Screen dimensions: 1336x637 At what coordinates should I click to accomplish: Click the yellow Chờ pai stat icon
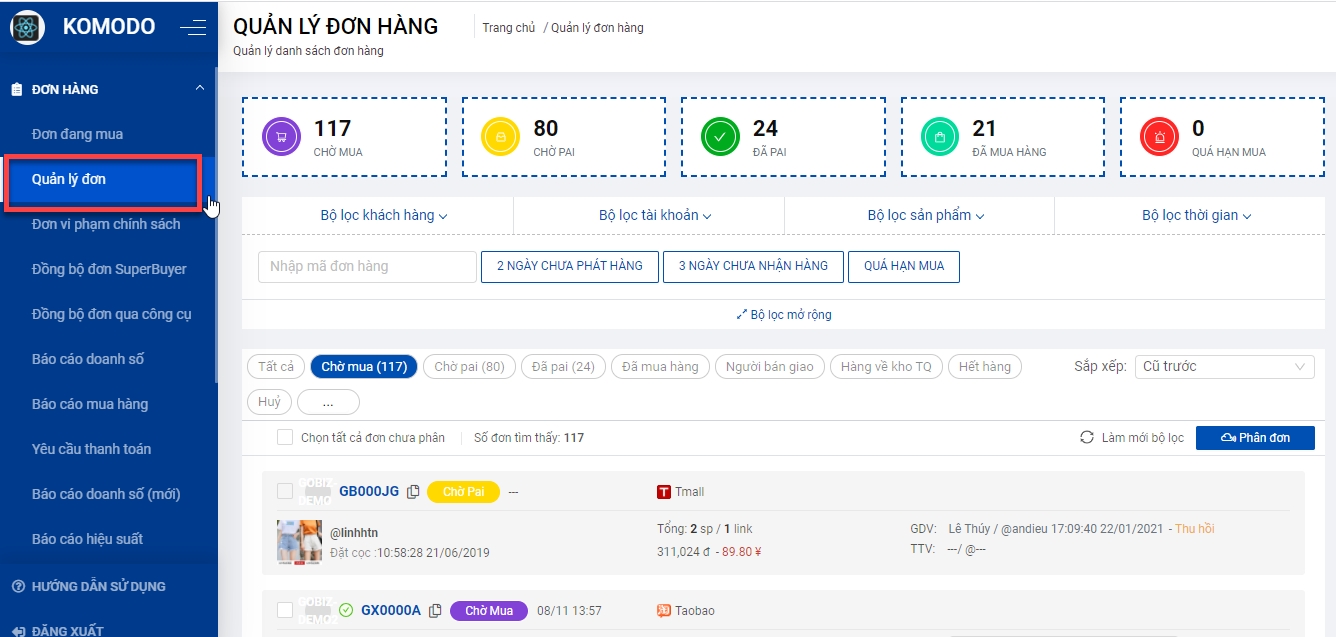[x=500, y=137]
